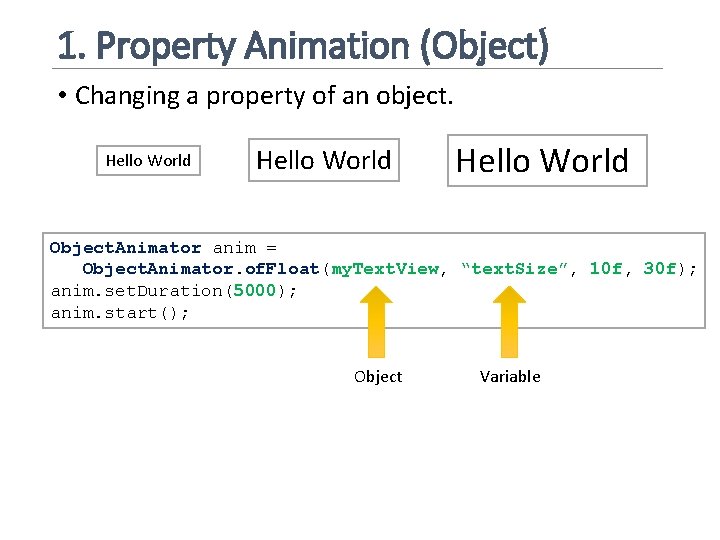Viewport: 720px width, 540px height.
Task: Click the 'anim.setDuration' method call
Action: (137, 291)
